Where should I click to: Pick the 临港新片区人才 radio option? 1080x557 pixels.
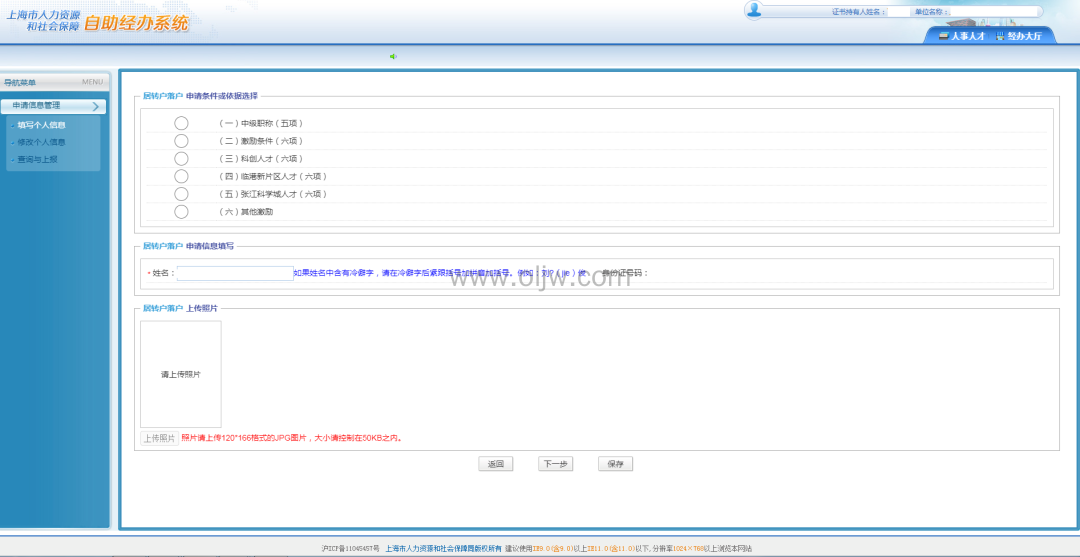coord(181,176)
